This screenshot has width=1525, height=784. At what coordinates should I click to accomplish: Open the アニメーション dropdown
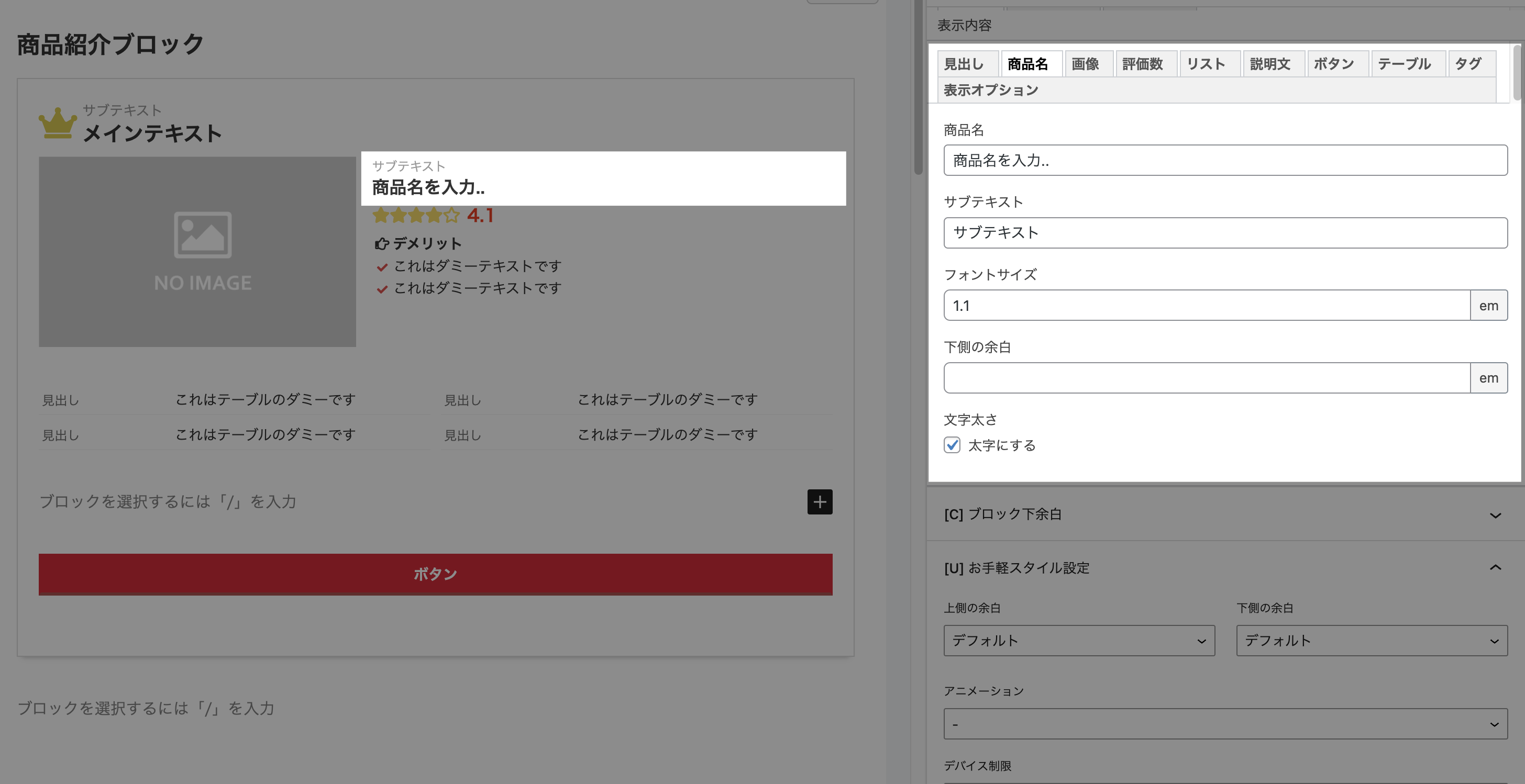[1225, 724]
